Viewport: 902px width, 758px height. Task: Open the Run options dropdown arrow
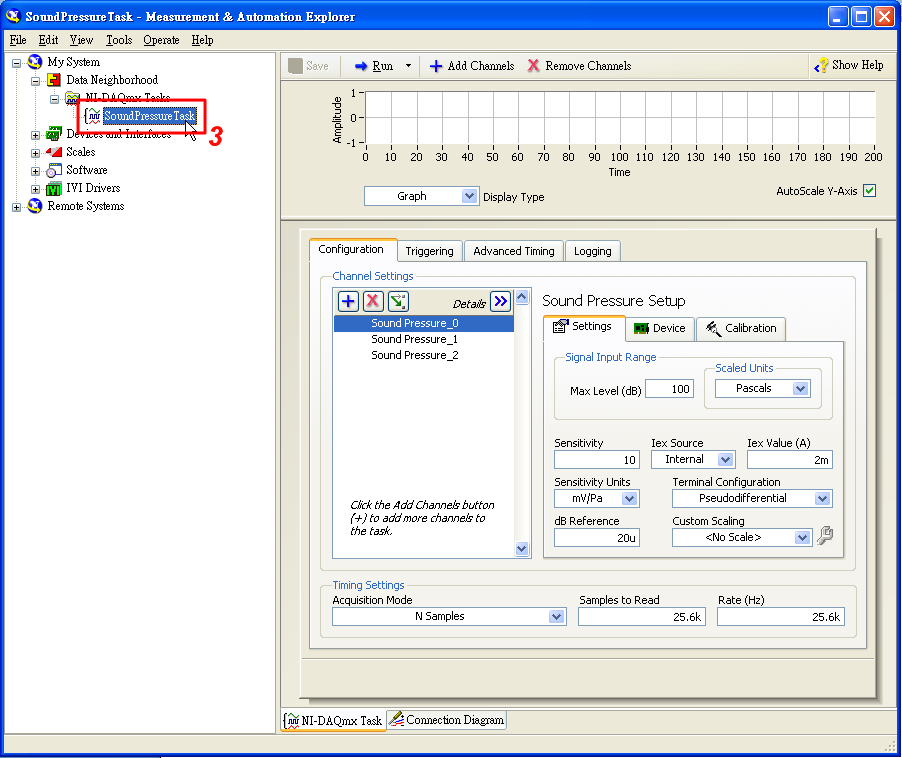tap(408, 66)
